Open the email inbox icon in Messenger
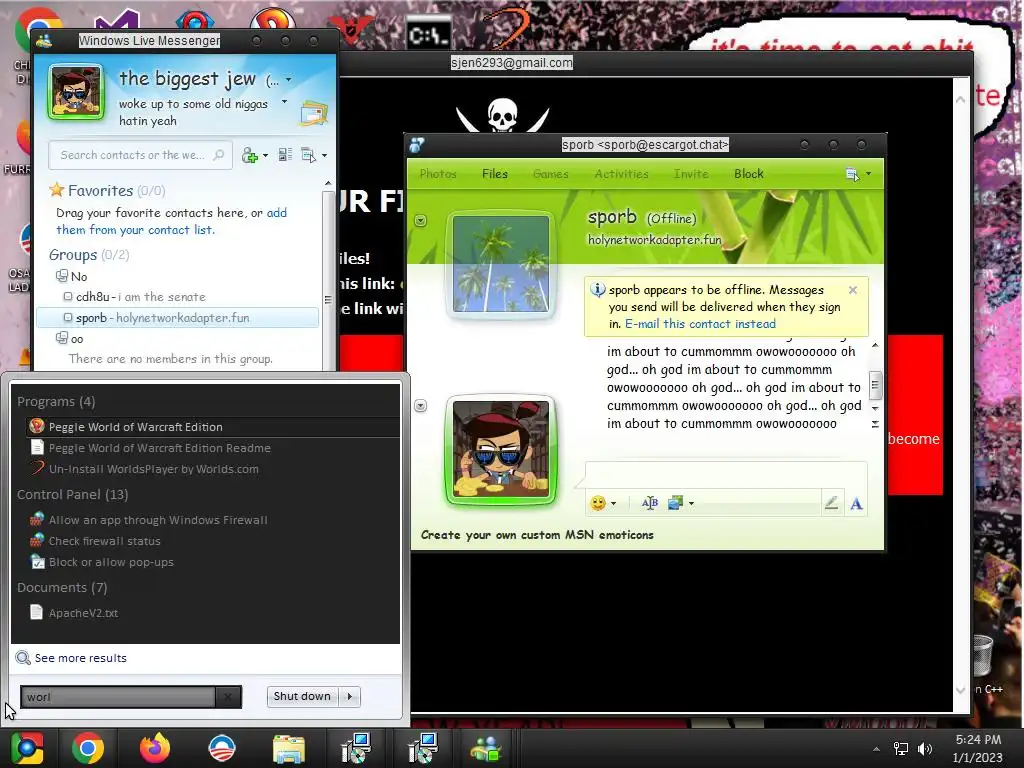 point(313,113)
